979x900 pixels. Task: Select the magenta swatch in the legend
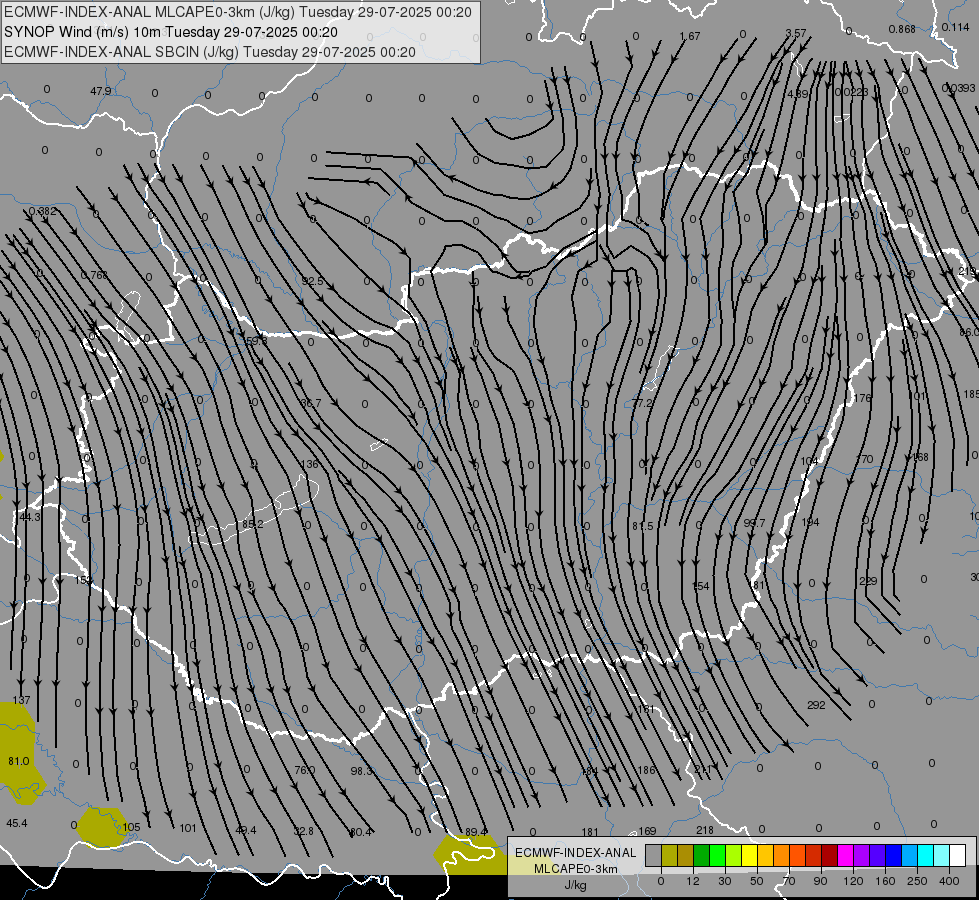(x=845, y=855)
